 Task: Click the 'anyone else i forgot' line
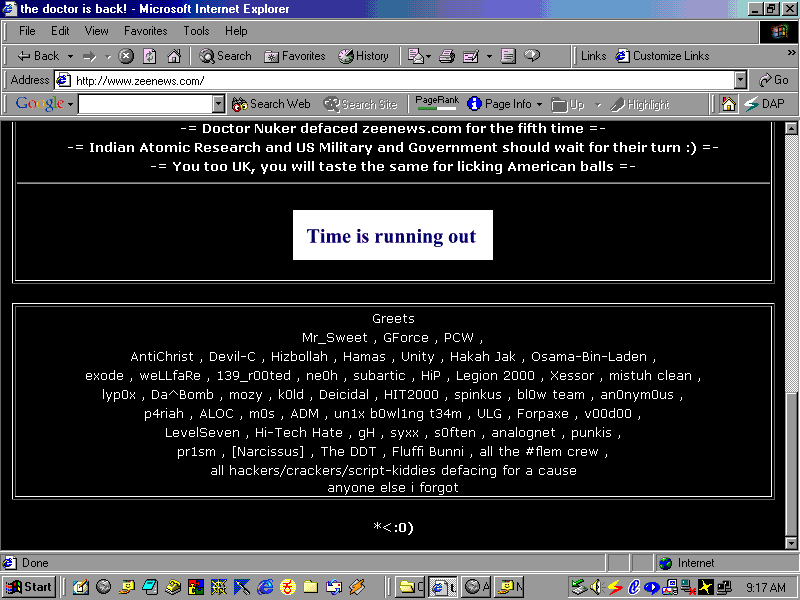tap(393, 488)
